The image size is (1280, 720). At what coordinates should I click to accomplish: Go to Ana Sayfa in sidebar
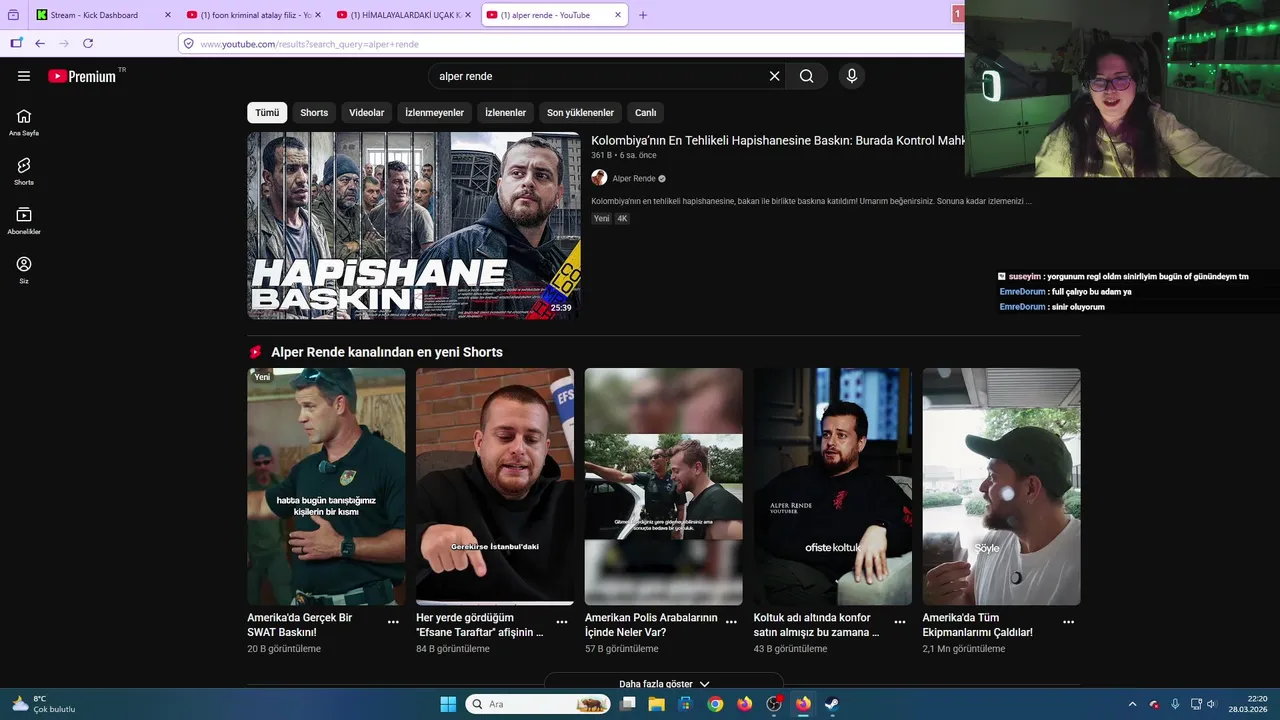click(x=24, y=122)
